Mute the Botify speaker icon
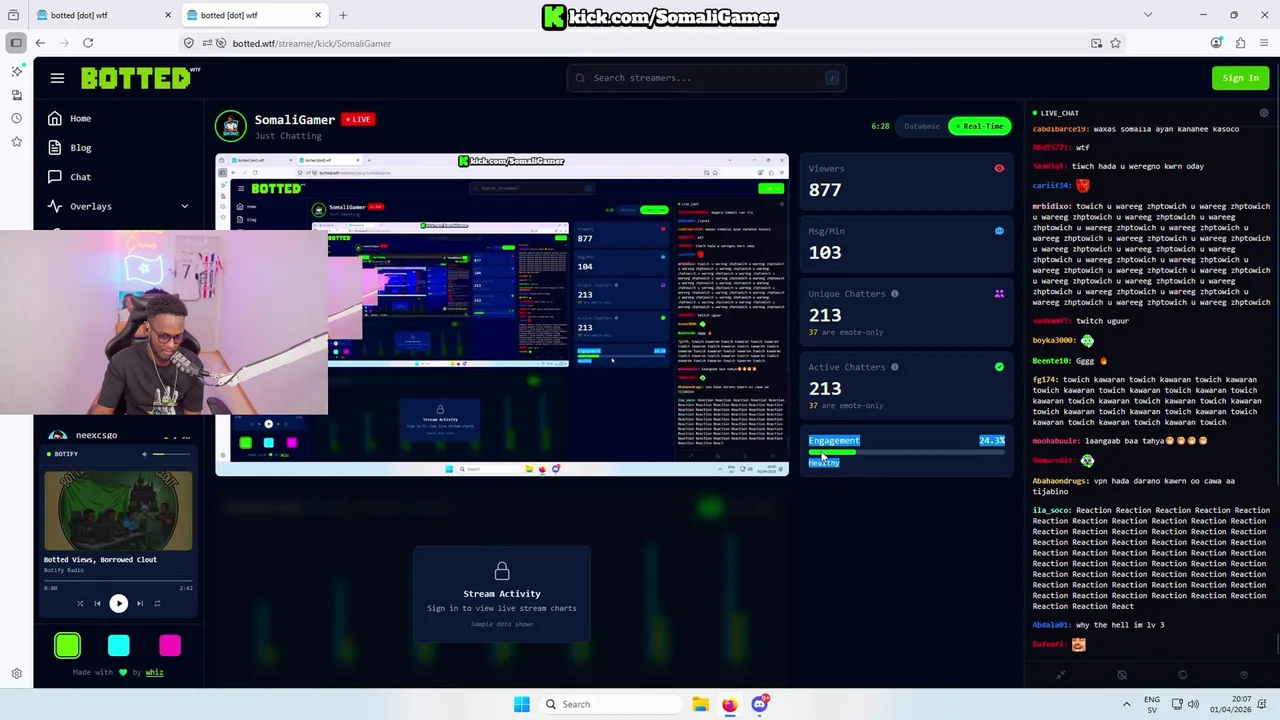1280x720 pixels. click(x=144, y=454)
